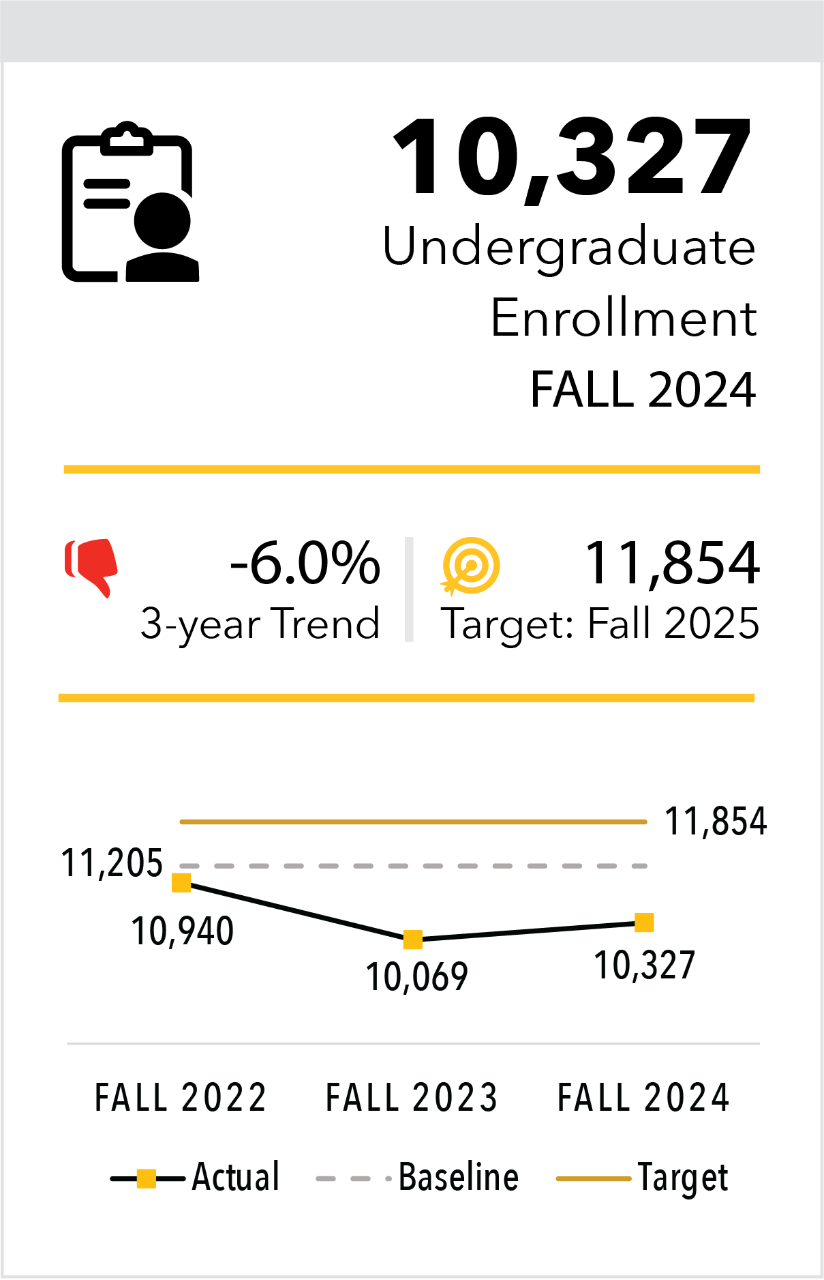Click the 10,069 data label
Screen dimensions: 824x1280
[x=417, y=976]
